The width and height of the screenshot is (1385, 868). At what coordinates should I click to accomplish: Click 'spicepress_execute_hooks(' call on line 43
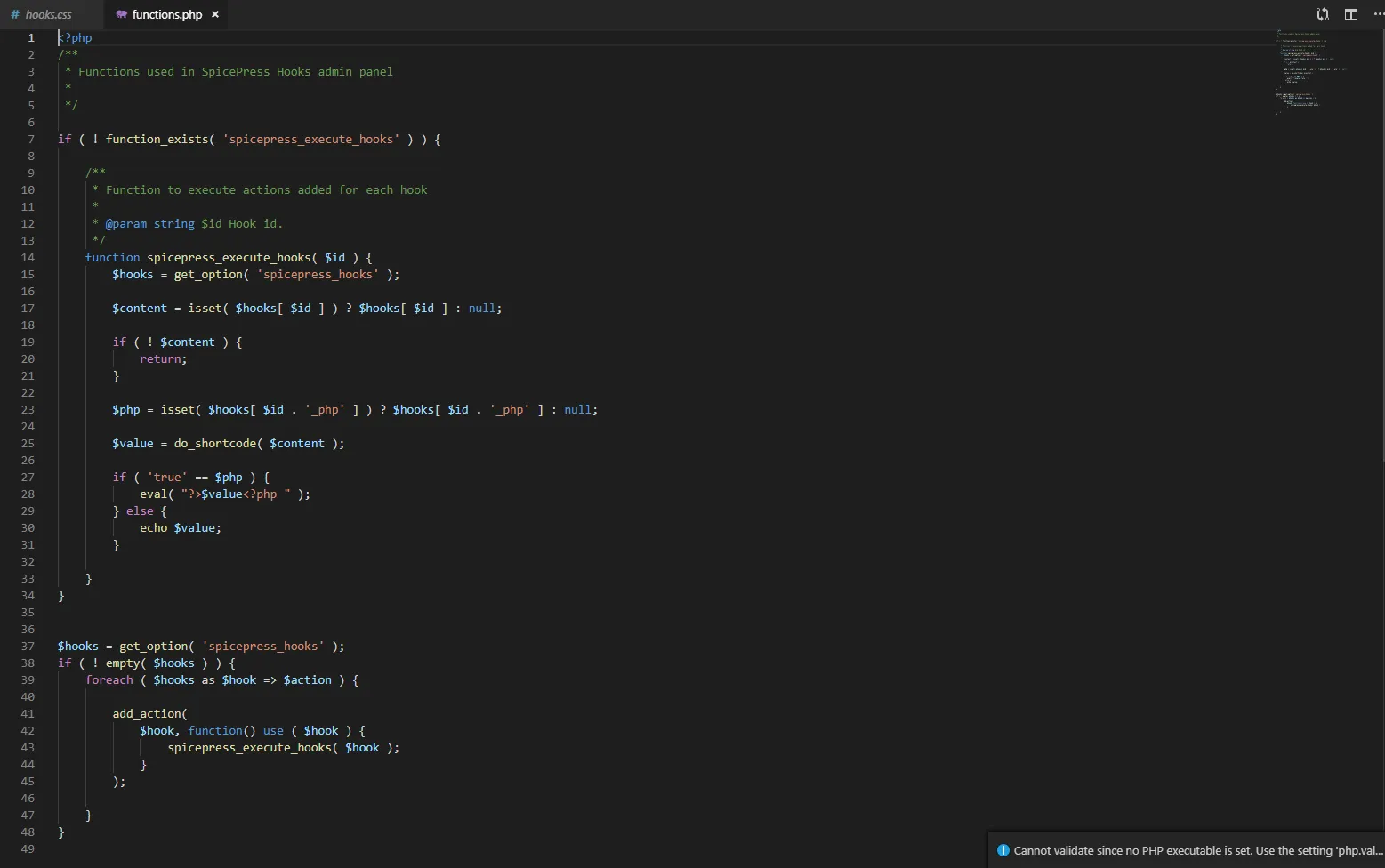[x=254, y=747]
